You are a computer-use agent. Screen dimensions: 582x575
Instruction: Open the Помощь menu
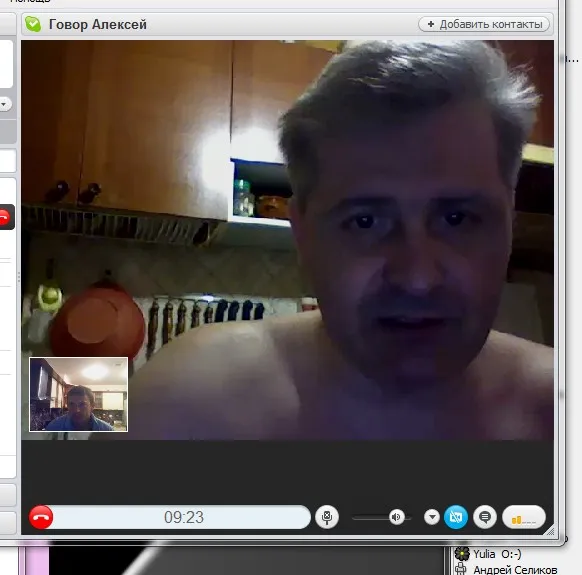coord(30,1)
